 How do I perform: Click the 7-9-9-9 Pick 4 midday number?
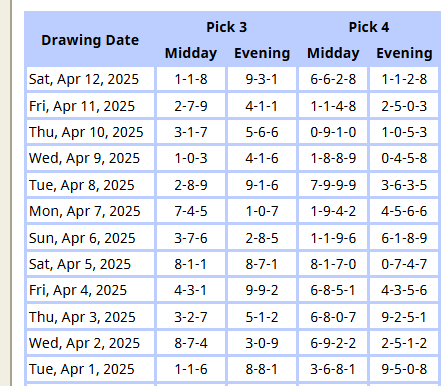click(x=333, y=185)
